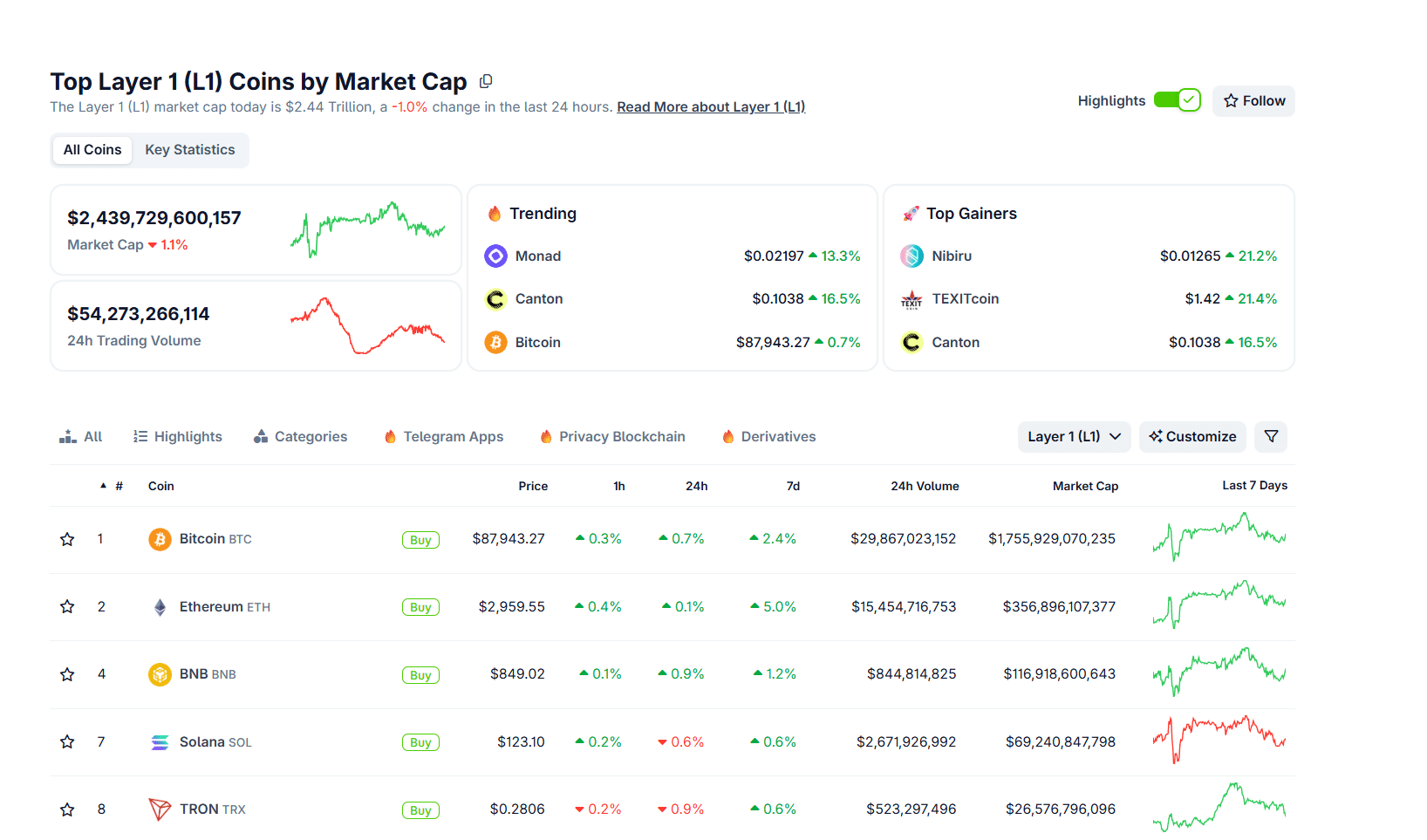Turn off the Highlights switch
1427x840 pixels.
(x=1177, y=100)
